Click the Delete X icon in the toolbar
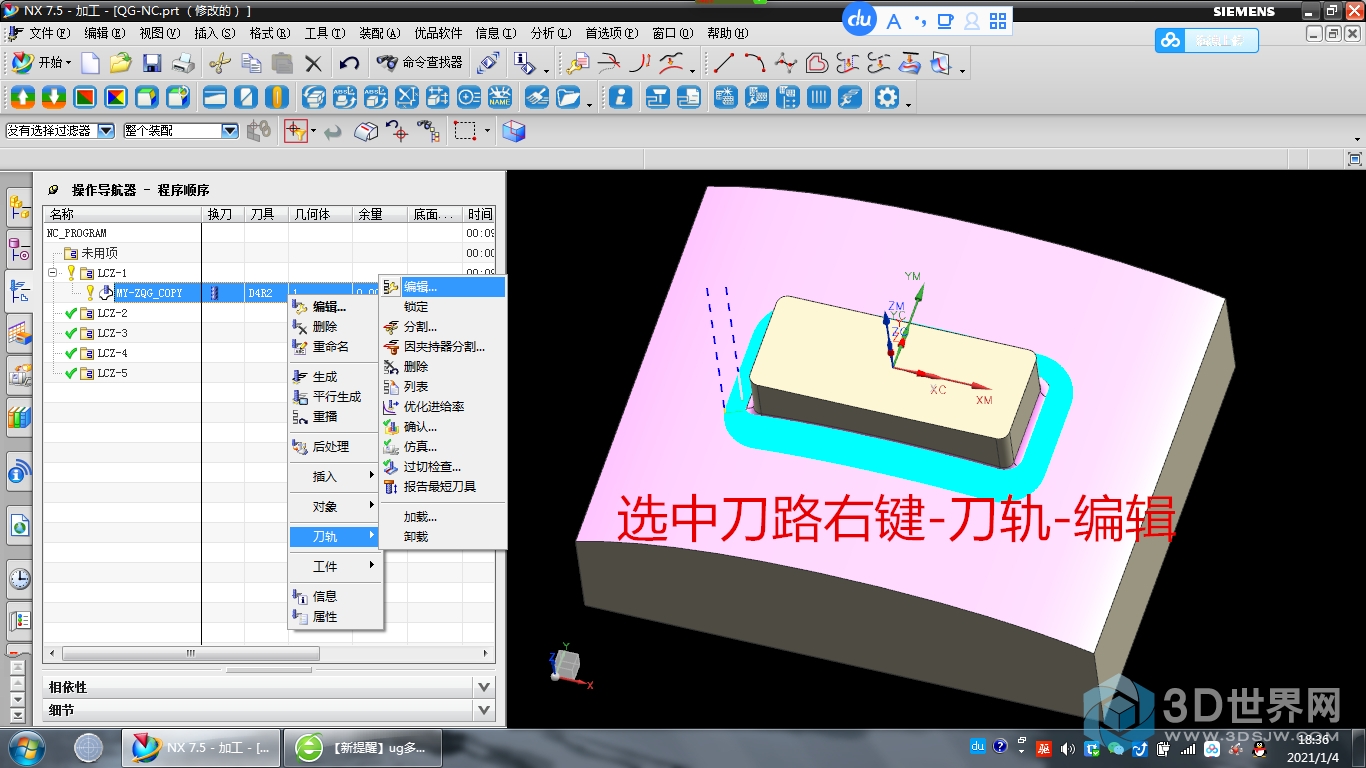 coord(313,64)
